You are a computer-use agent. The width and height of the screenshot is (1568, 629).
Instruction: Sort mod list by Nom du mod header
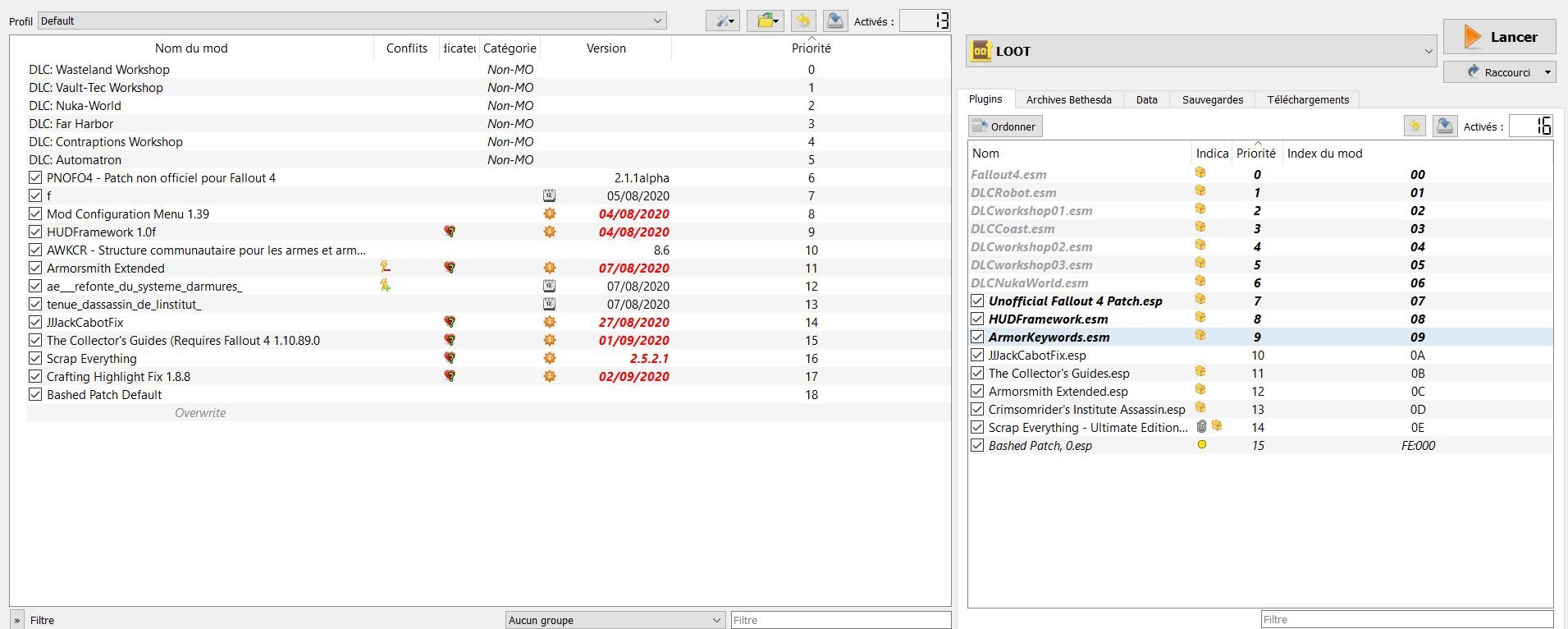click(x=191, y=48)
